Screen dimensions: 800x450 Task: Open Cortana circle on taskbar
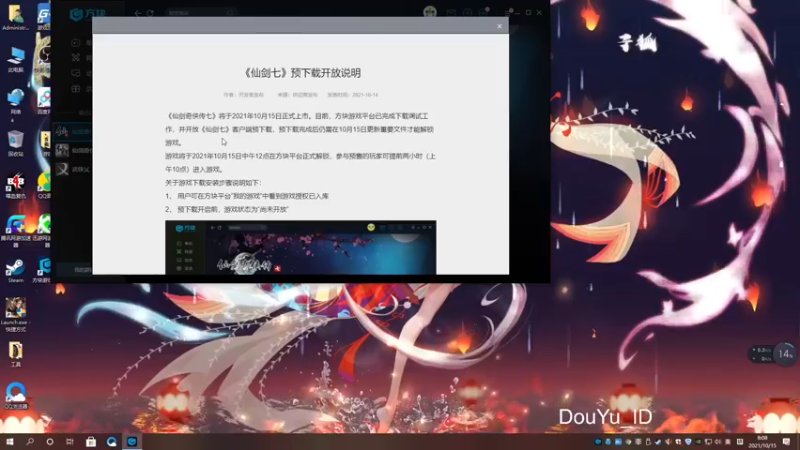[x=49, y=441]
